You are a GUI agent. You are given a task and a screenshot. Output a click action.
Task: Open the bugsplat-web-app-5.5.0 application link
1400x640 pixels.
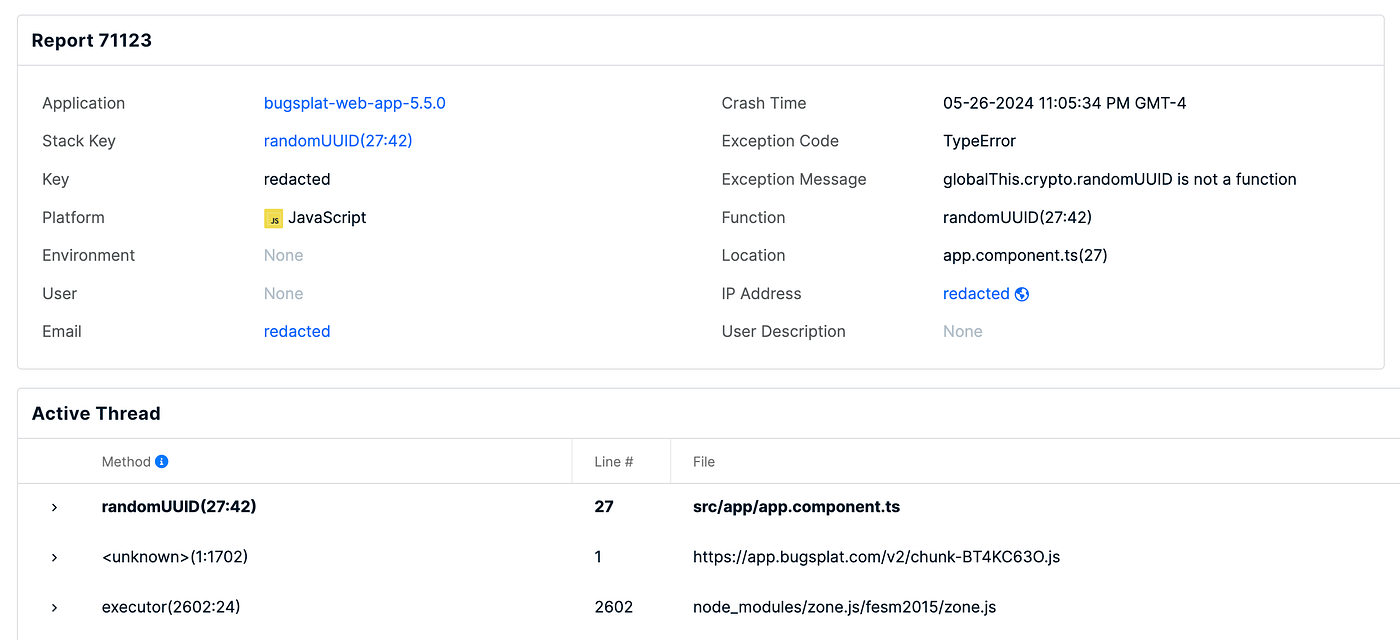coord(354,103)
